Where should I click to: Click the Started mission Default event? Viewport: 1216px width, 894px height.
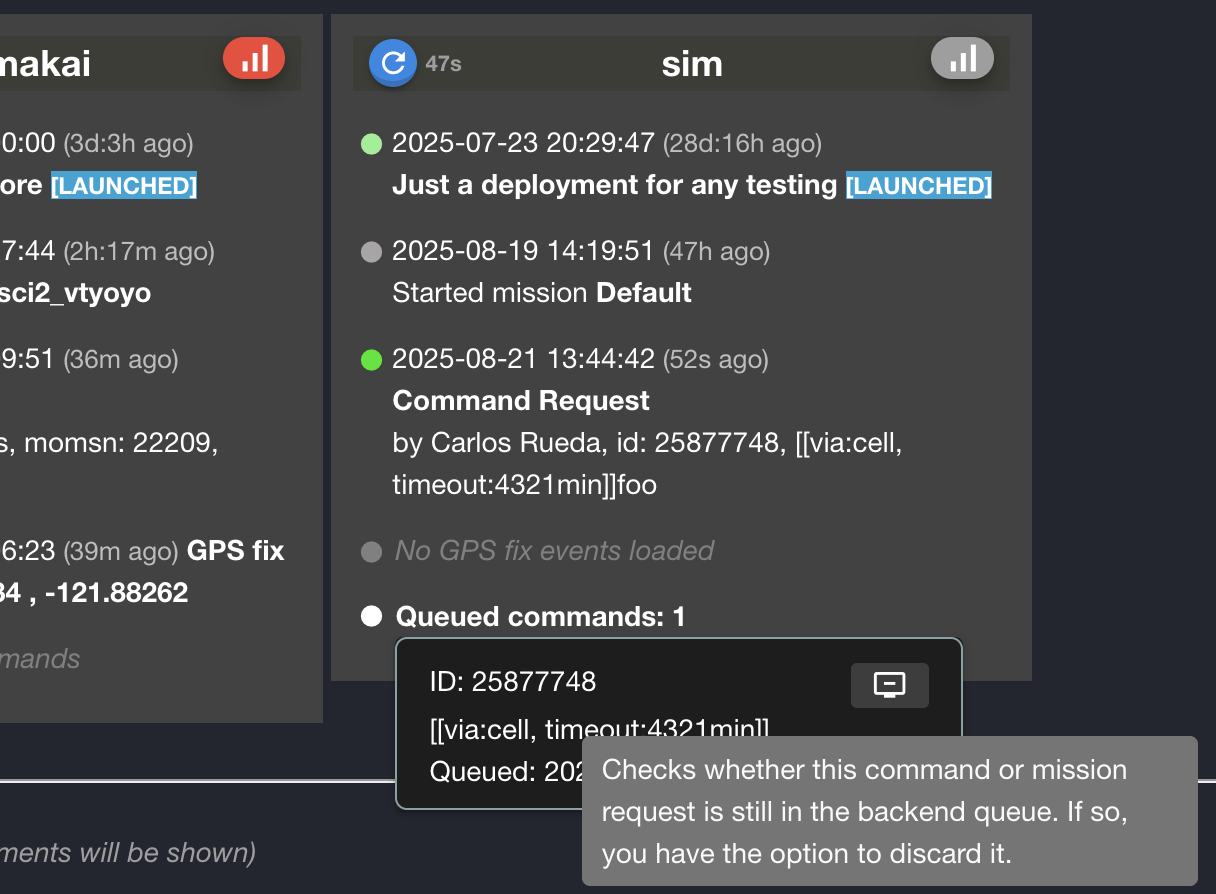[542, 293]
